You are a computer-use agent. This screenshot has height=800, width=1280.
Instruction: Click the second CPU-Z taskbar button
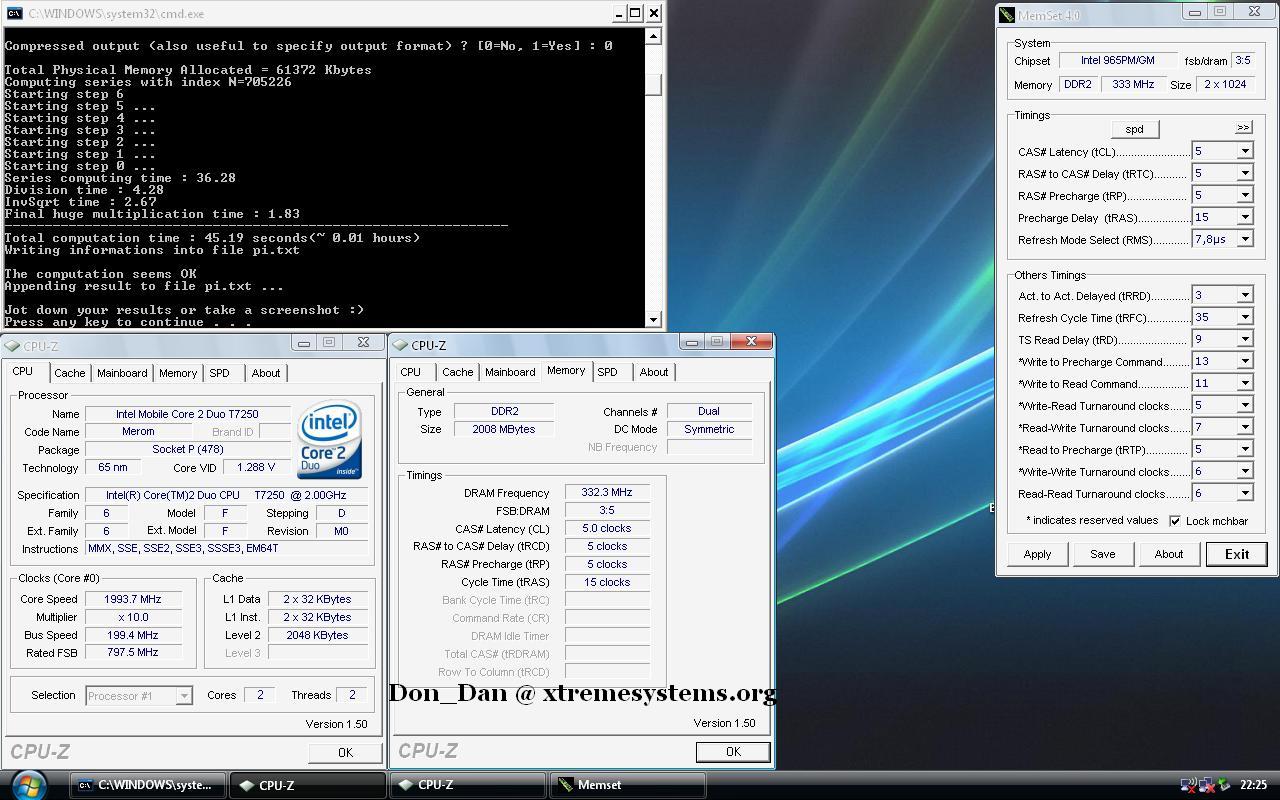pyautogui.click(x=467, y=785)
